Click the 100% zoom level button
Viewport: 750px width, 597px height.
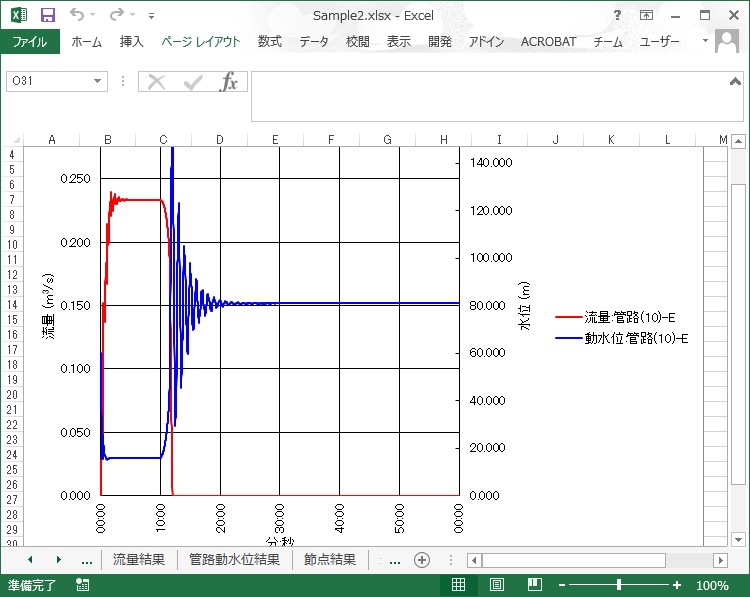point(712,586)
